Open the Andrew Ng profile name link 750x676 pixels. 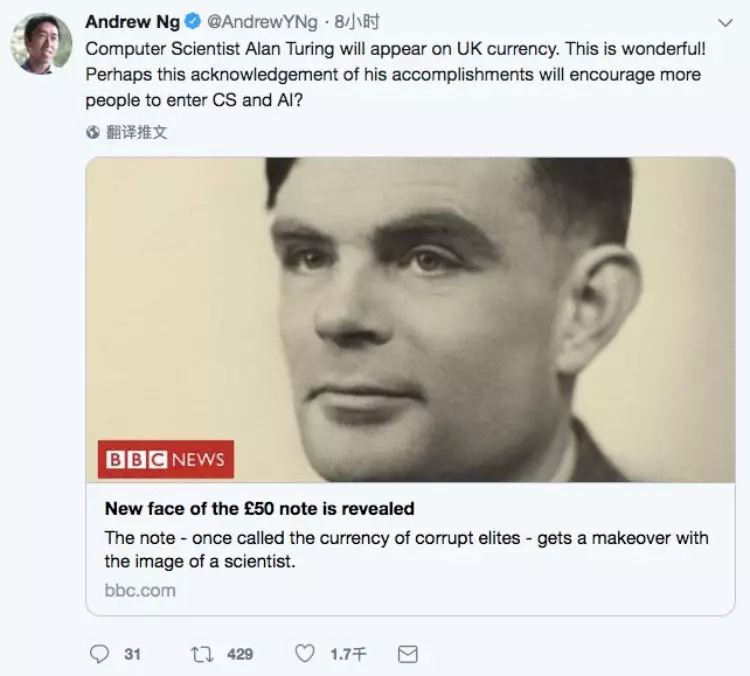click(x=132, y=21)
